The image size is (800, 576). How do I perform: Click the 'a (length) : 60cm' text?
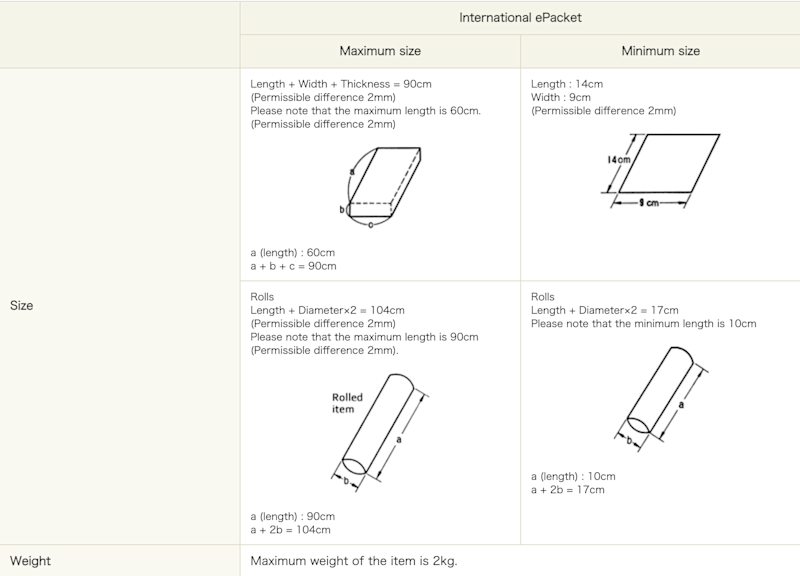(292, 253)
